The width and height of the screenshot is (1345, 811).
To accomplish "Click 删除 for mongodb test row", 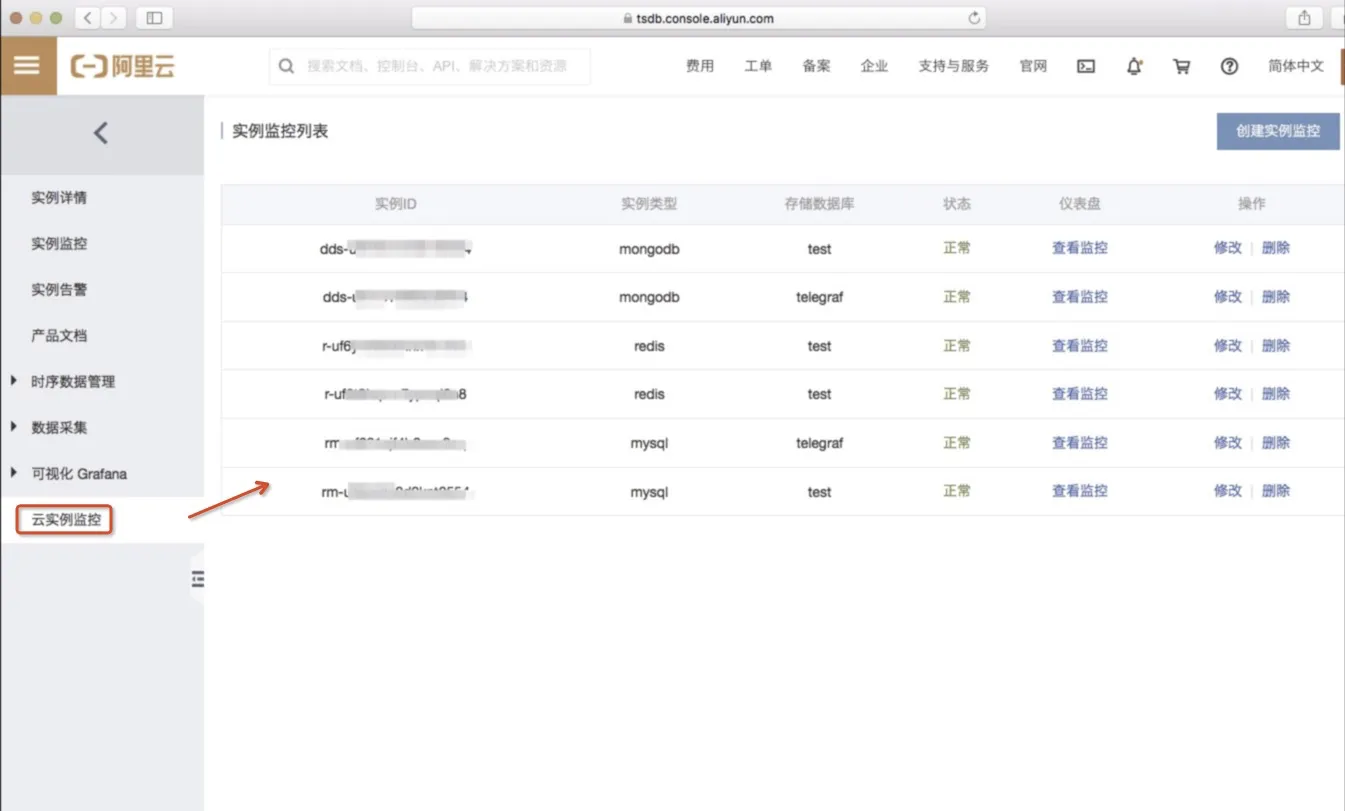I will tap(1276, 248).
